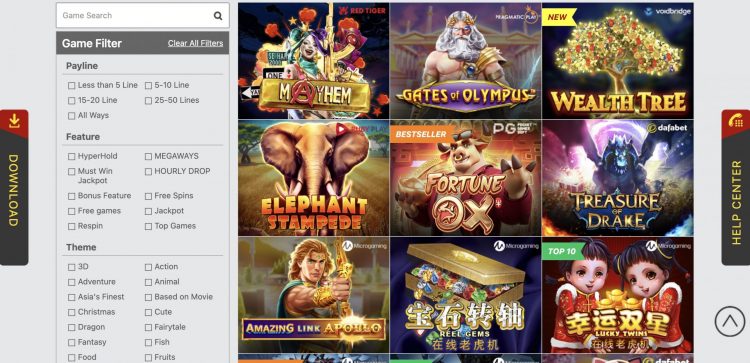Open the Mayhem game thumbnail
Screen dimensions: 750x363
[x=314, y=61]
